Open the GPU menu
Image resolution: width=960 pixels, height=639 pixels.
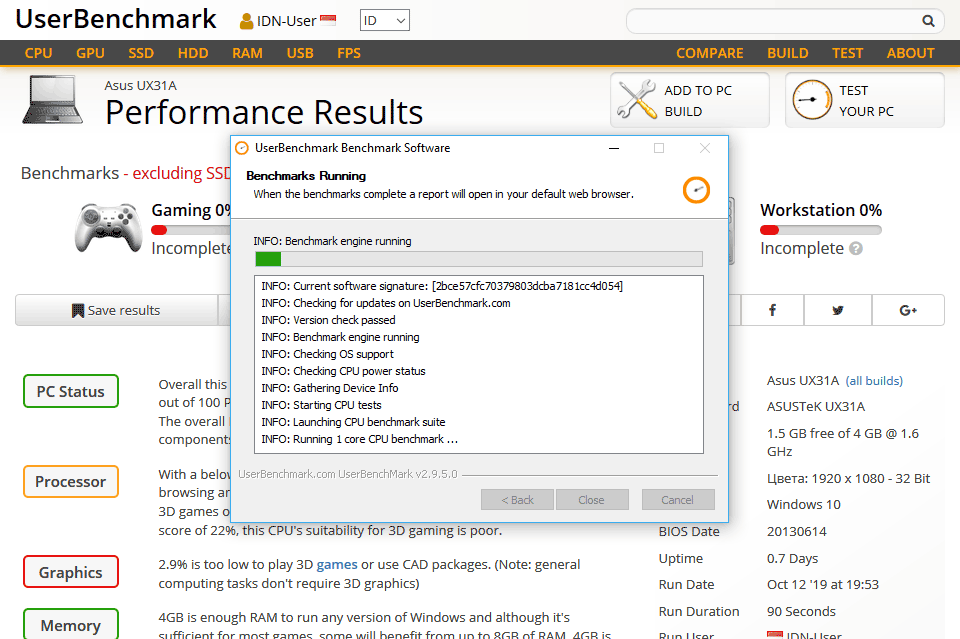click(x=90, y=53)
